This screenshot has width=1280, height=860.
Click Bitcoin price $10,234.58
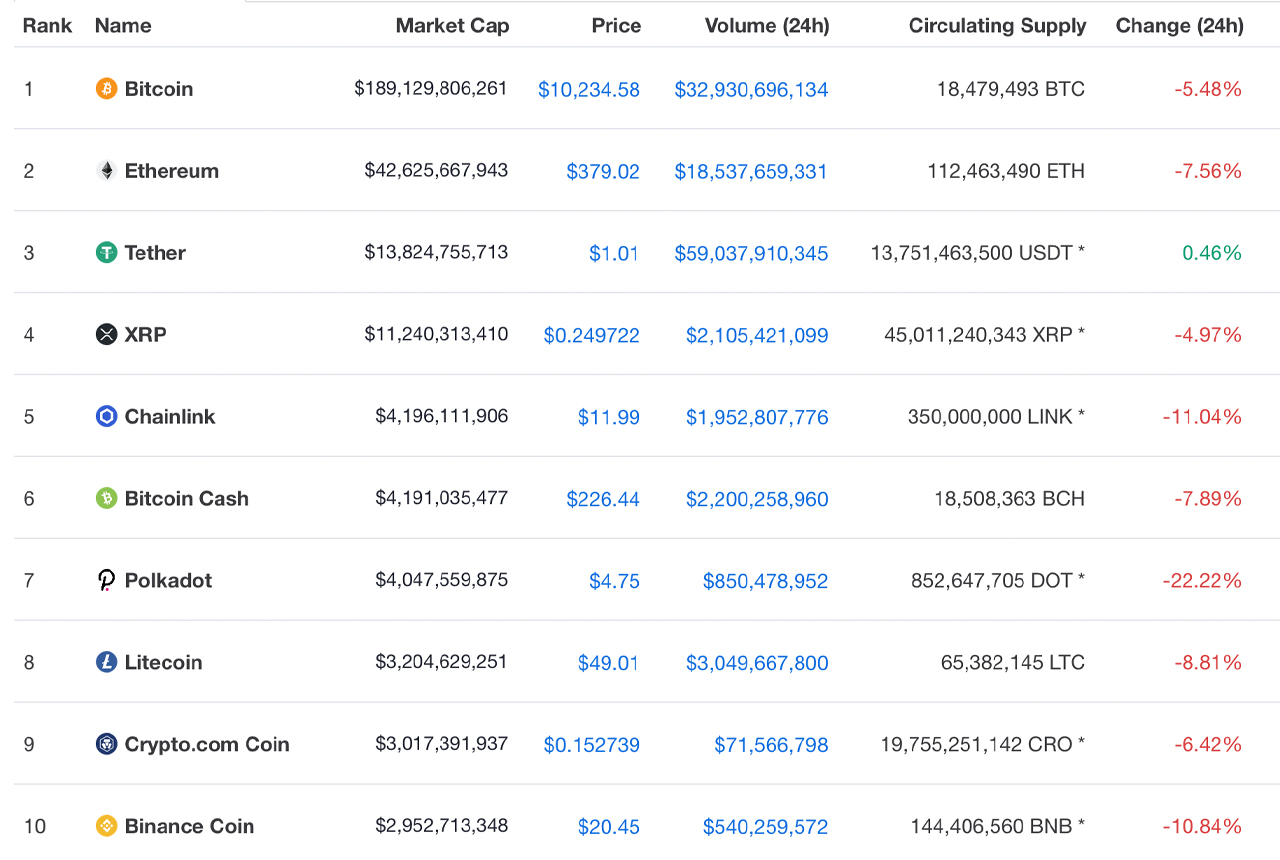click(x=589, y=90)
